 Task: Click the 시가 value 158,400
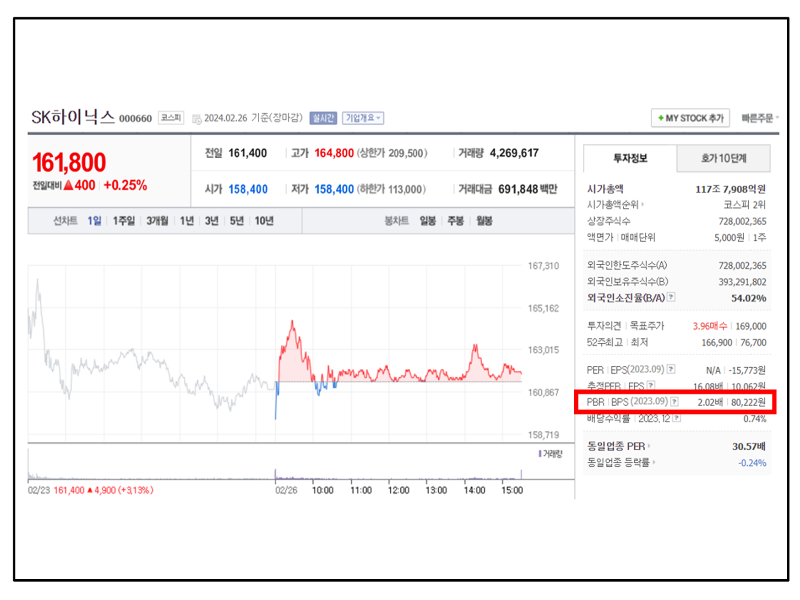click(248, 189)
